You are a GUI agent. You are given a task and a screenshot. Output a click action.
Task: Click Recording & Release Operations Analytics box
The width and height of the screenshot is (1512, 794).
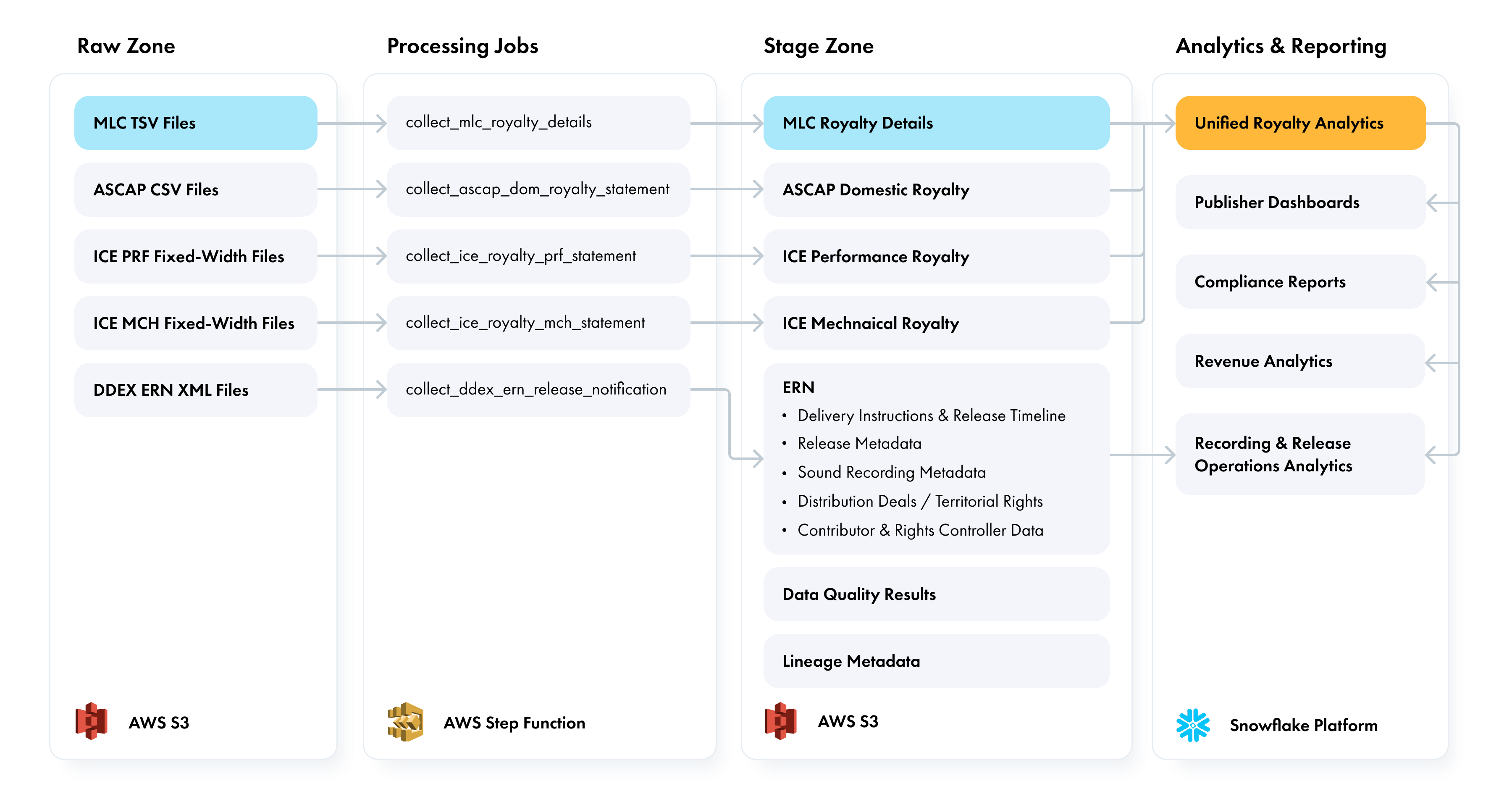click(1300, 454)
